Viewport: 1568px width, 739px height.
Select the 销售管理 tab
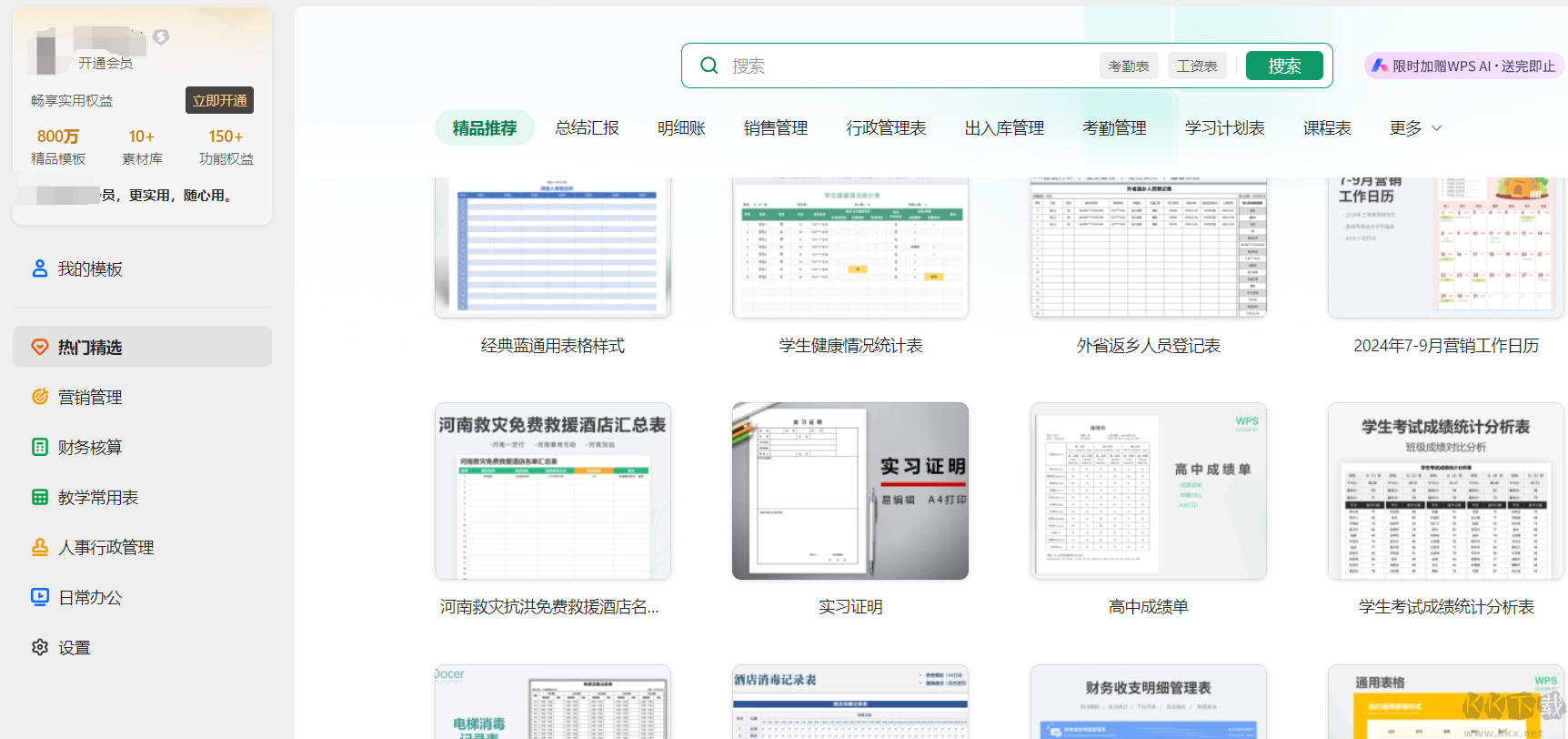(x=776, y=128)
